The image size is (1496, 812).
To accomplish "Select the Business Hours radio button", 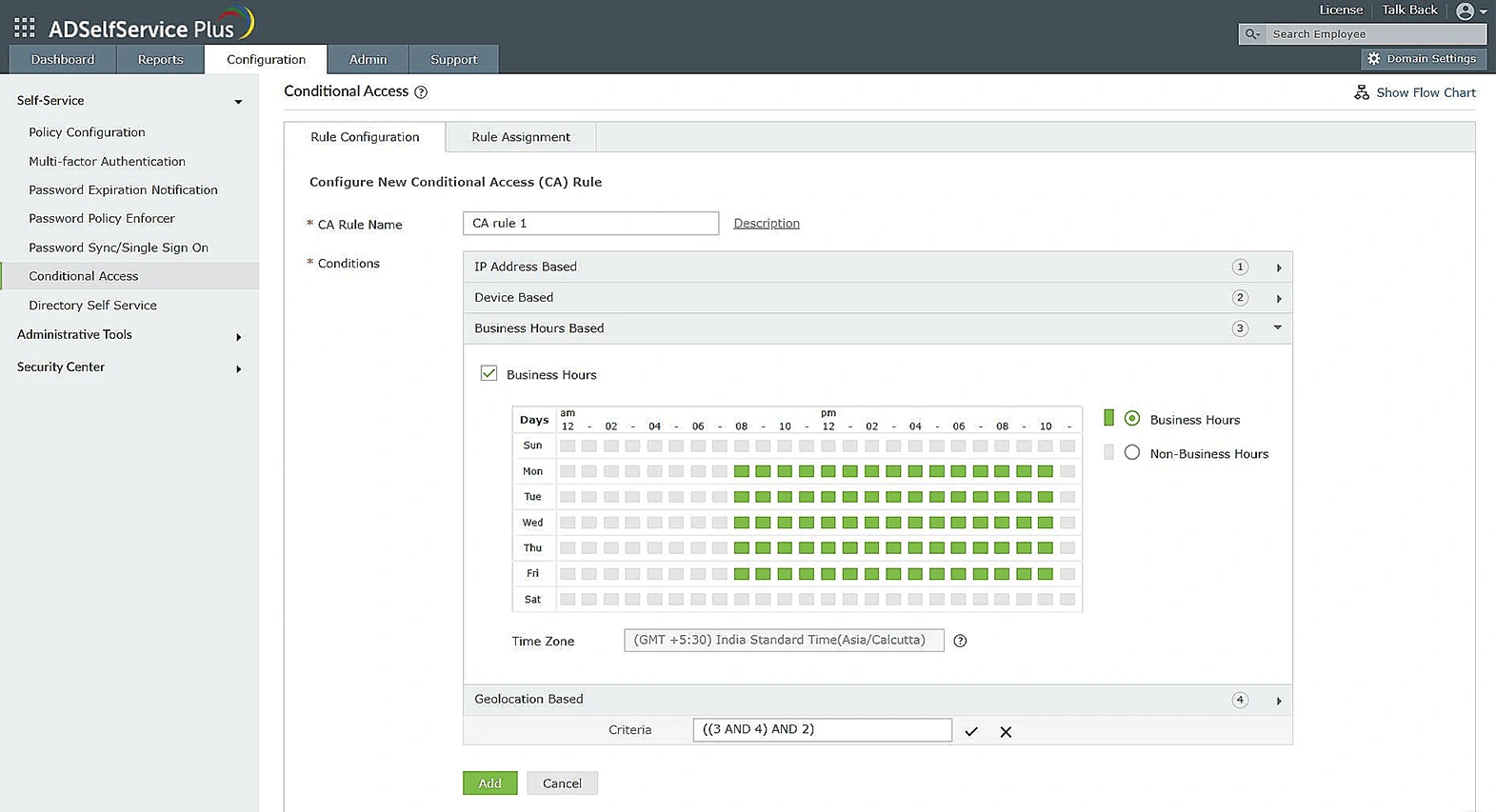I will (1131, 419).
